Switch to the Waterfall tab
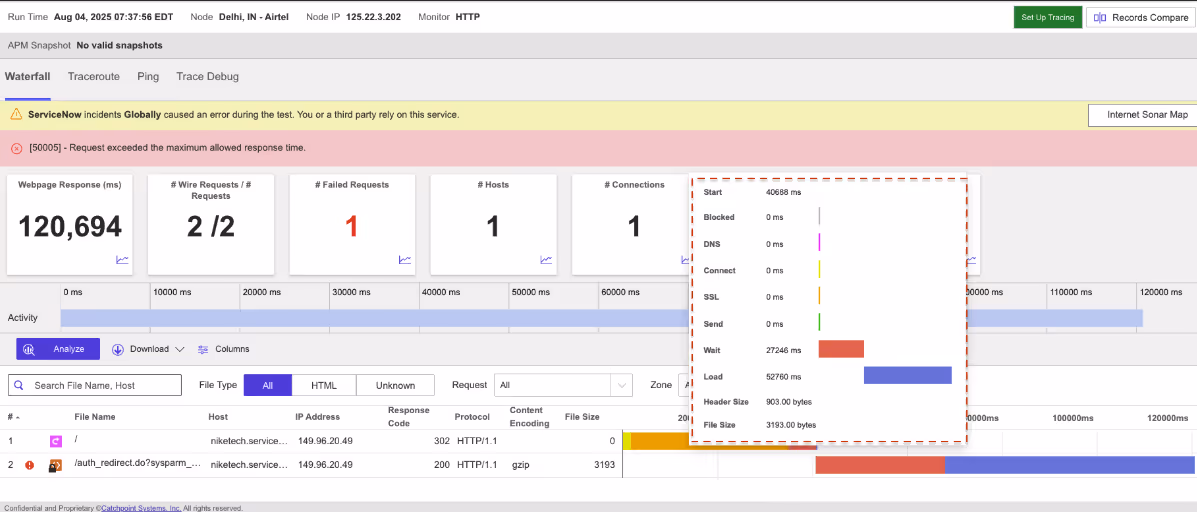The image size is (1197, 512). pos(27,76)
